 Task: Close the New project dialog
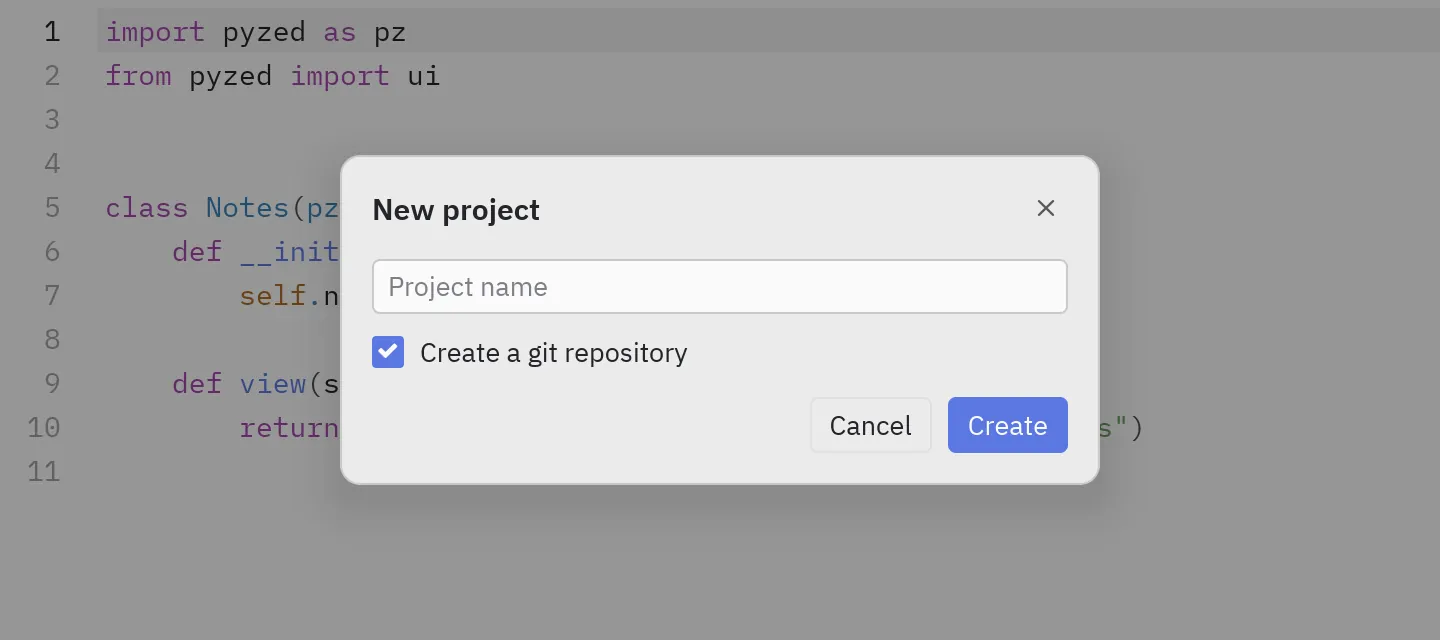click(x=1046, y=208)
